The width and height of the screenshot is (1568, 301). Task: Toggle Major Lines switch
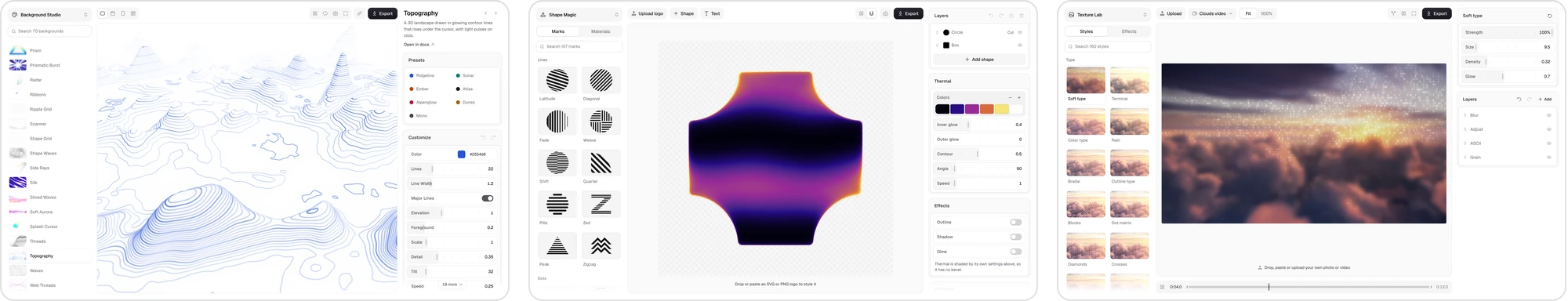click(x=488, y=198)
